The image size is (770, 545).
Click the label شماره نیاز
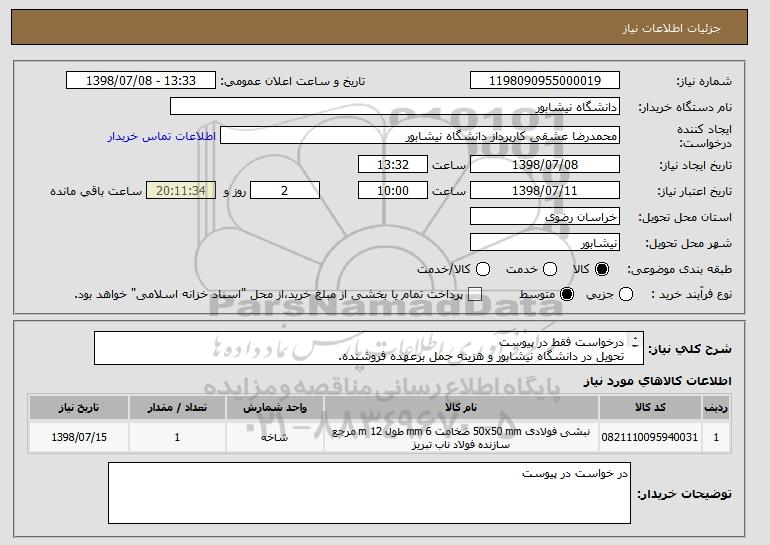(704, 81)
